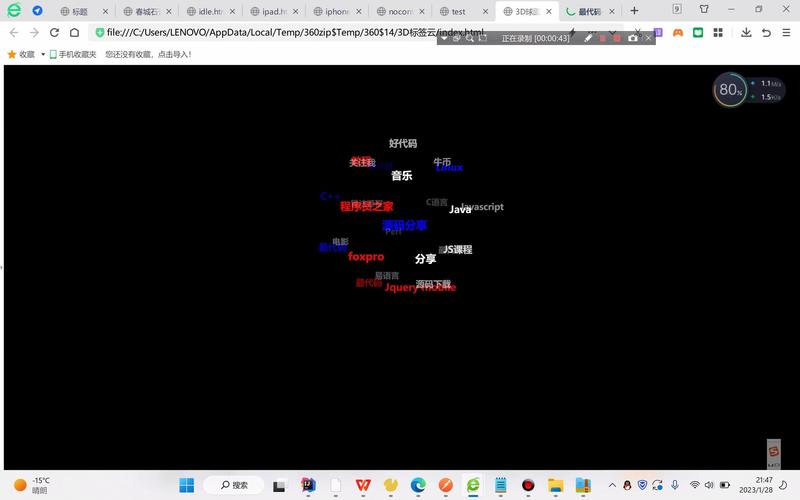Close the recording toolbar

pos(648,38)
